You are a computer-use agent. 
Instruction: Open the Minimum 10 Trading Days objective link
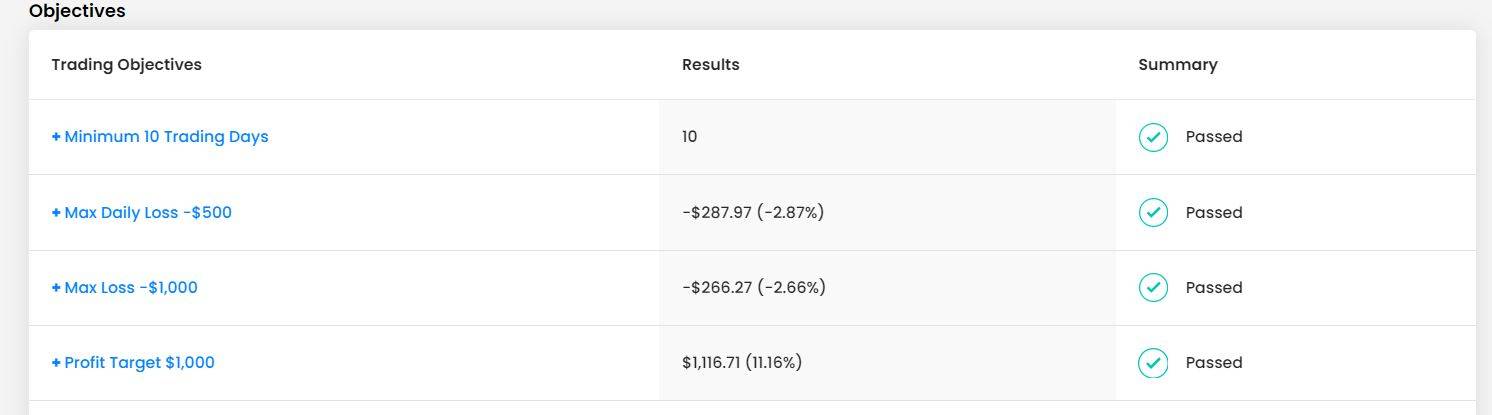pyautogui.click(x=166, y=137)
